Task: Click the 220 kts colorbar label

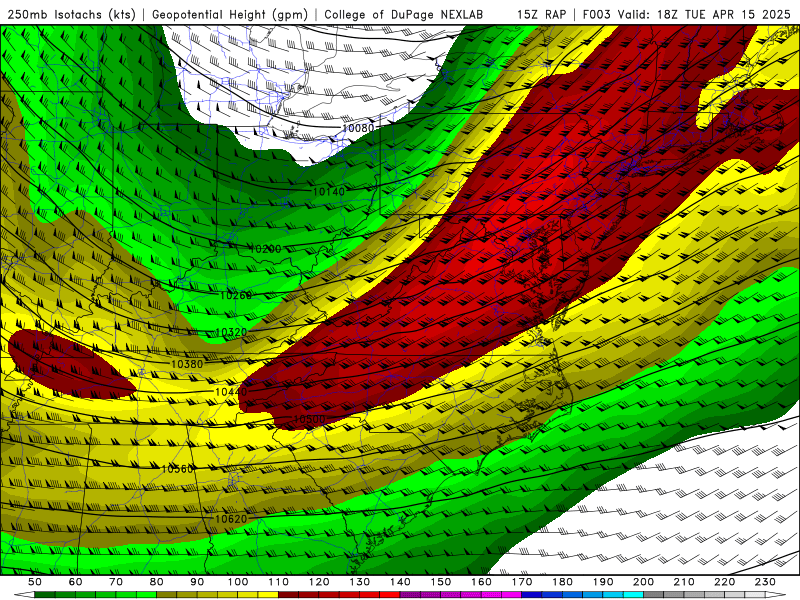Action: 725,582
